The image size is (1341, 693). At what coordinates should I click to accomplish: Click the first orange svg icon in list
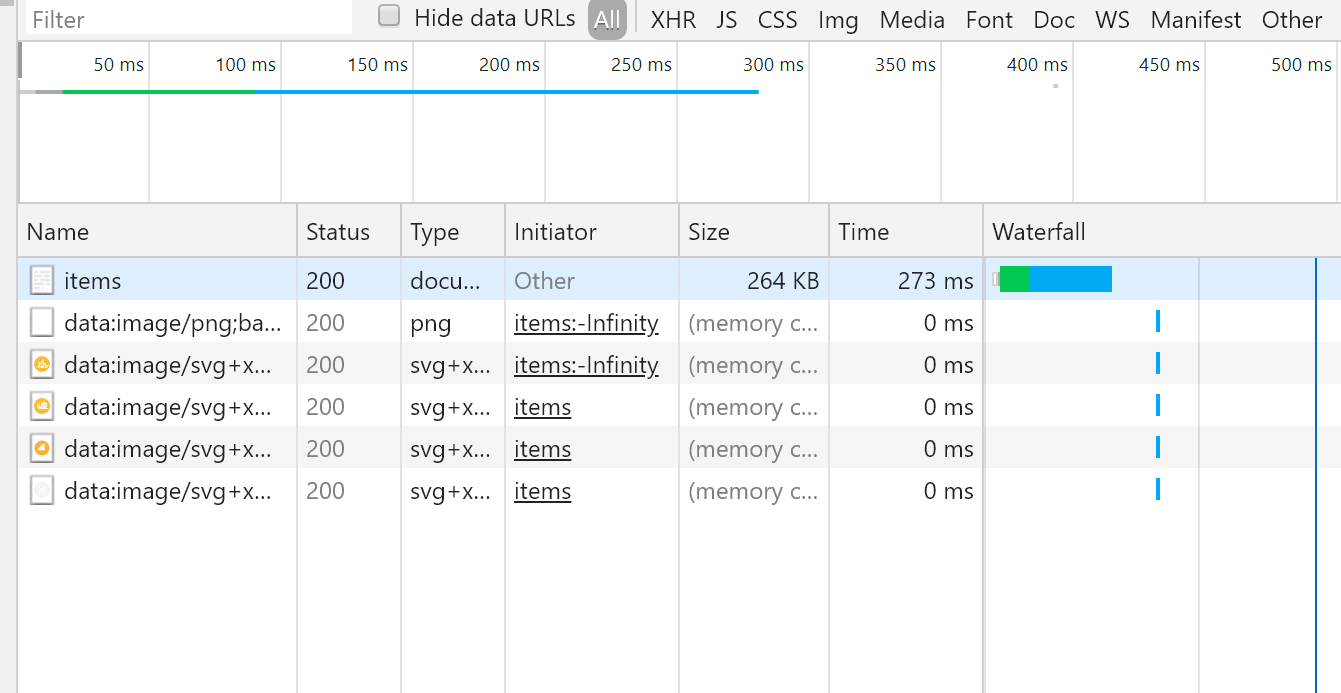point(42,365)
